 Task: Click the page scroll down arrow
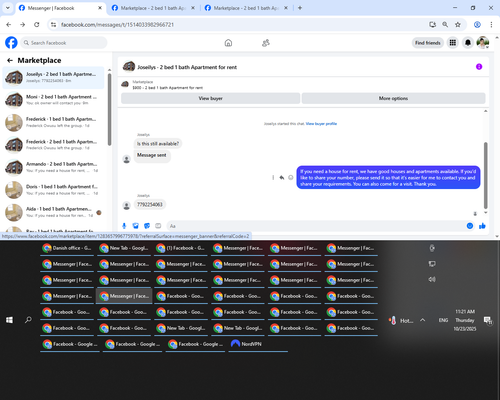point(497,236)
